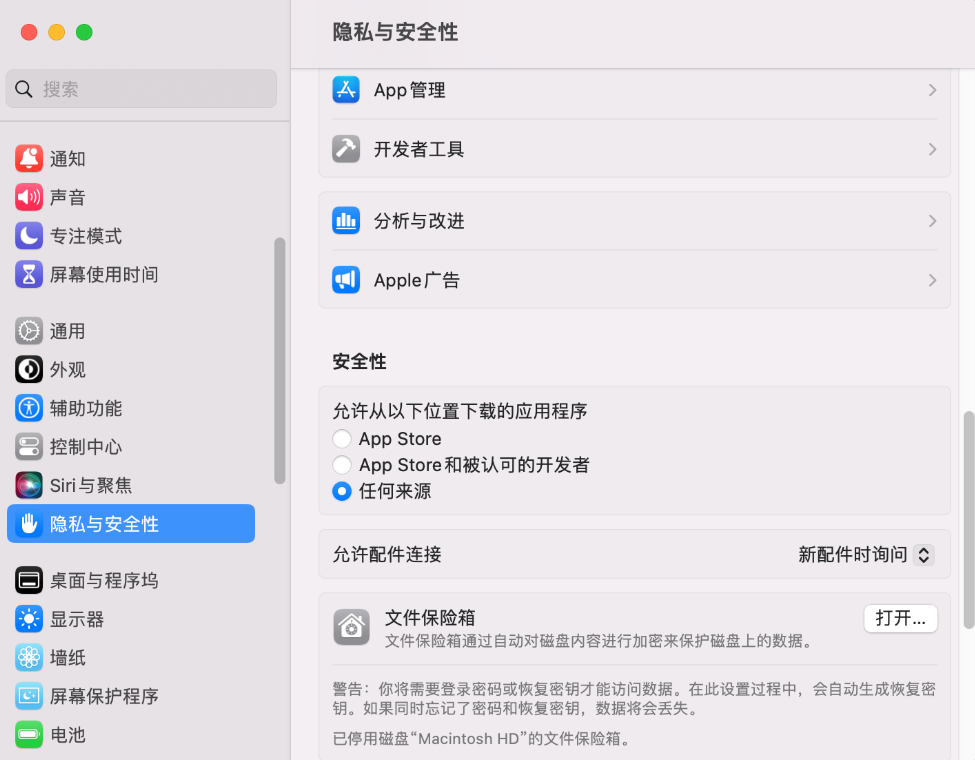Click the 屏幕使用时间 hourglass icon
This screenshot has width=975, height=760.
click(29, 274)
